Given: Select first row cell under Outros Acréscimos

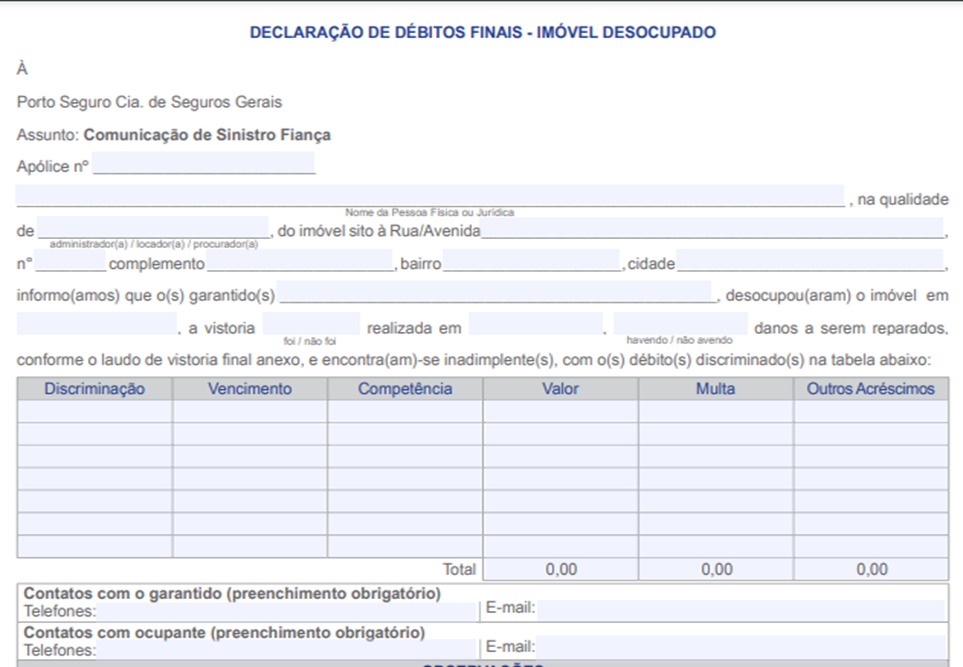Looking at the screenshot, I should click(871, 412).
